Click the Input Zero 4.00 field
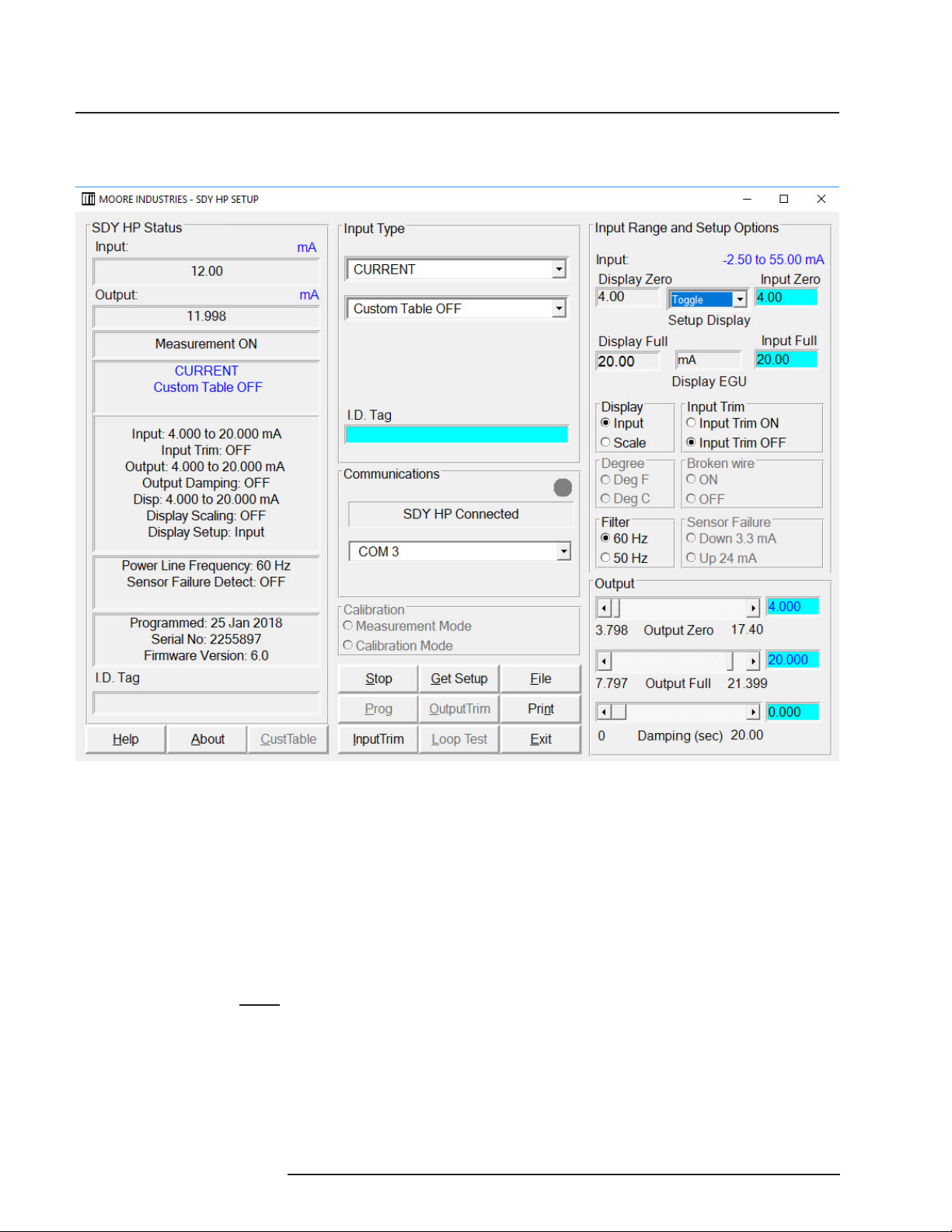 [786, 297]
